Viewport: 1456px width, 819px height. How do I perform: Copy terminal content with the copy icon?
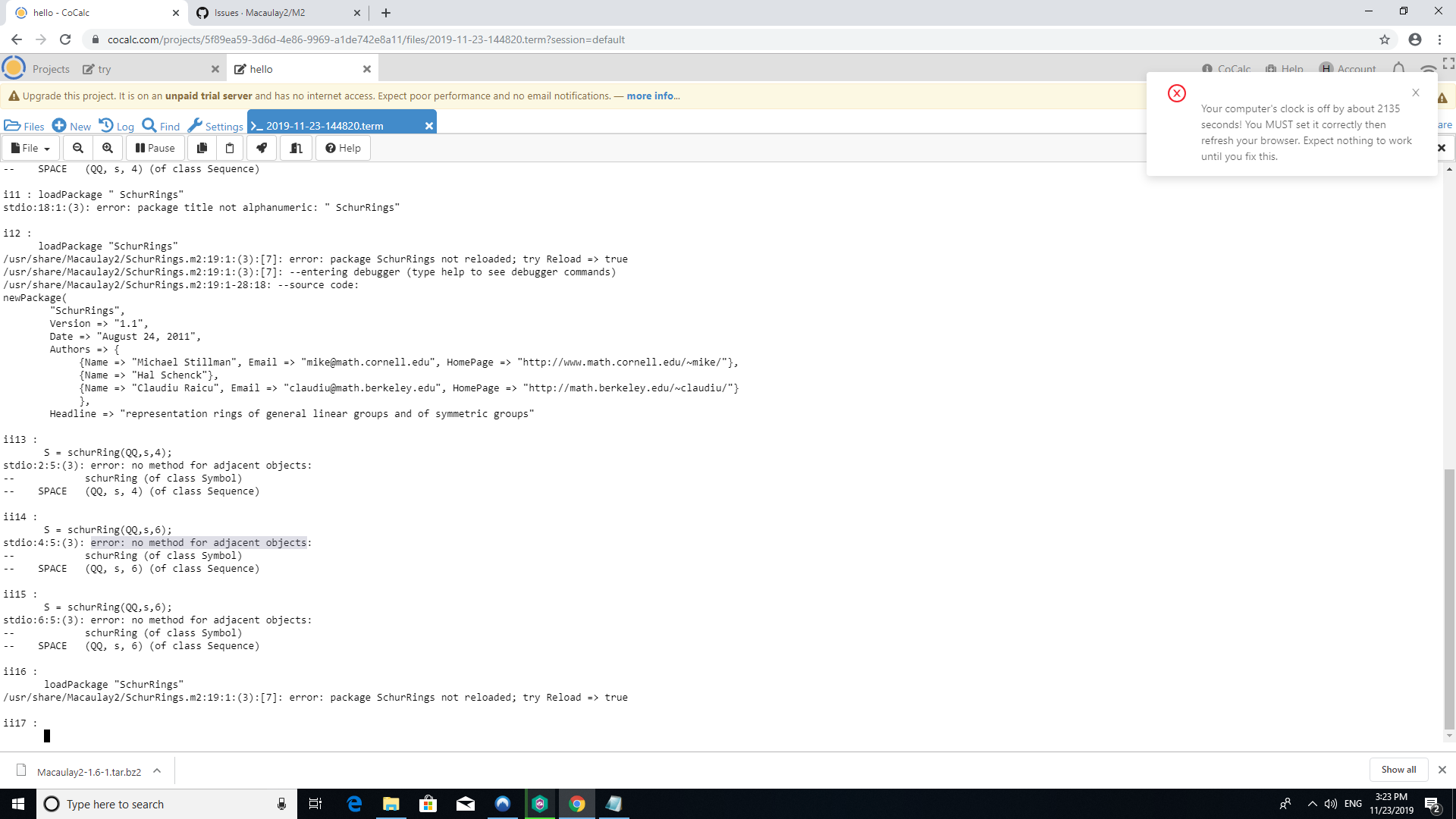(x=201, y=148)
